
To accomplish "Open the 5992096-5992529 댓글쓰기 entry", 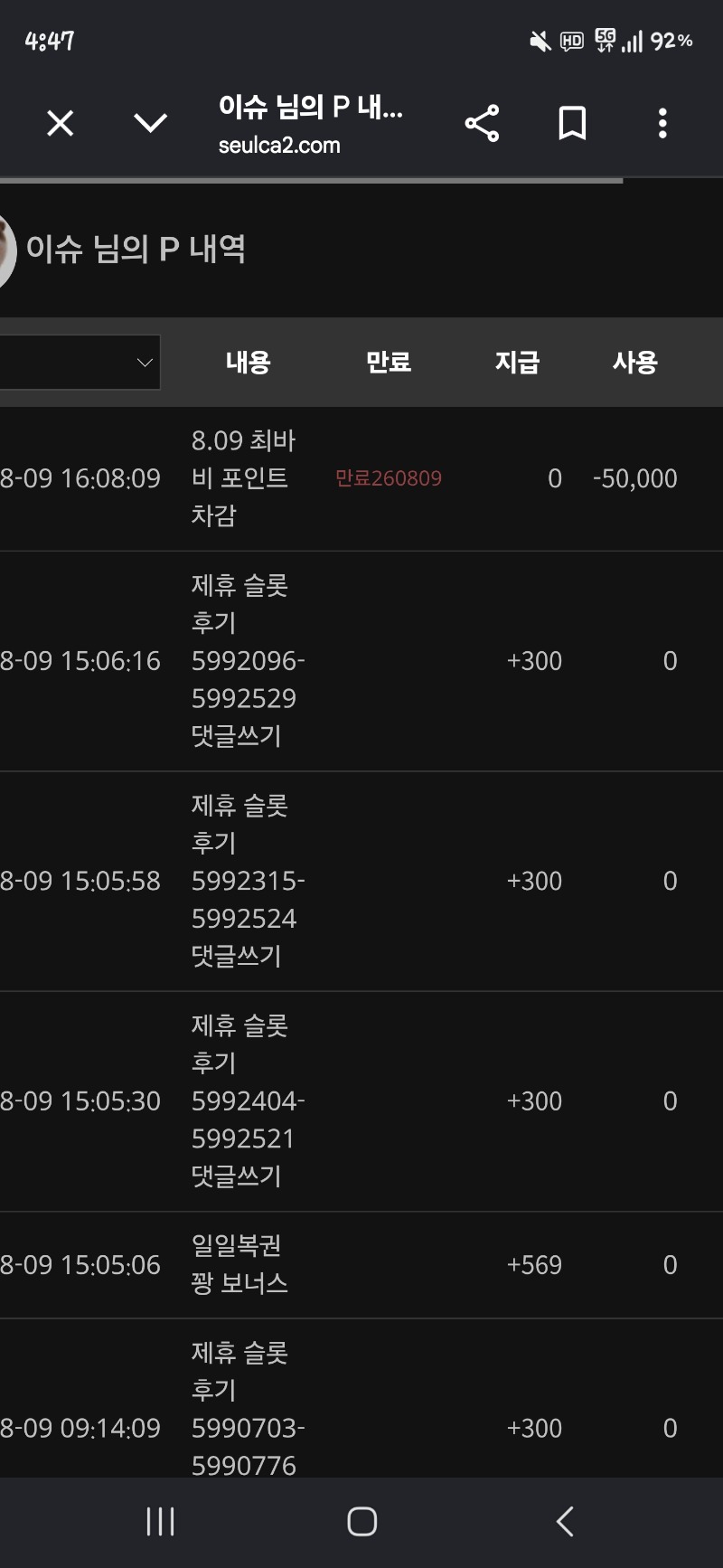I will (x=361, y=661).
